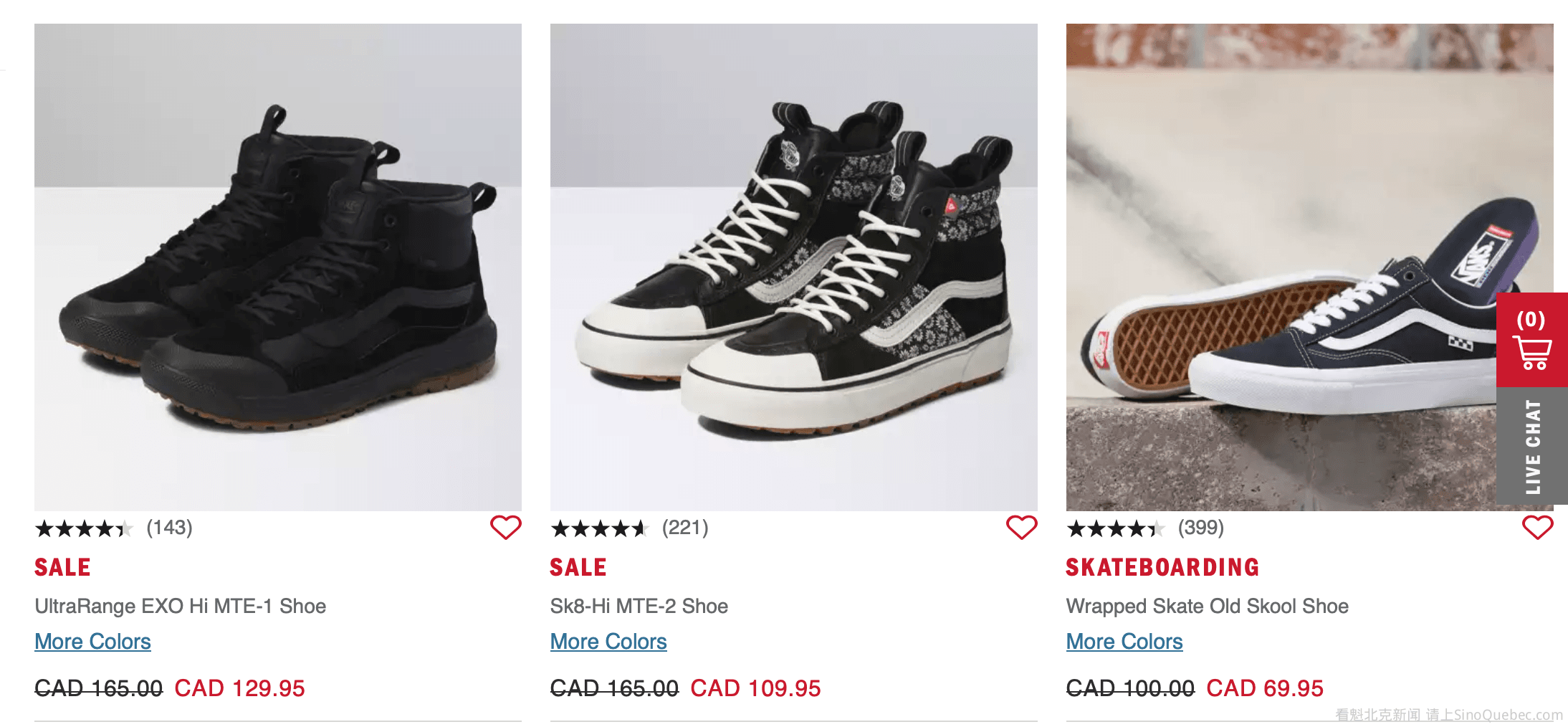The height and width of the screenshot is (727, 1568).
Task: Click the black UltraRange EXO Hi product image
Action: [278, 267]
